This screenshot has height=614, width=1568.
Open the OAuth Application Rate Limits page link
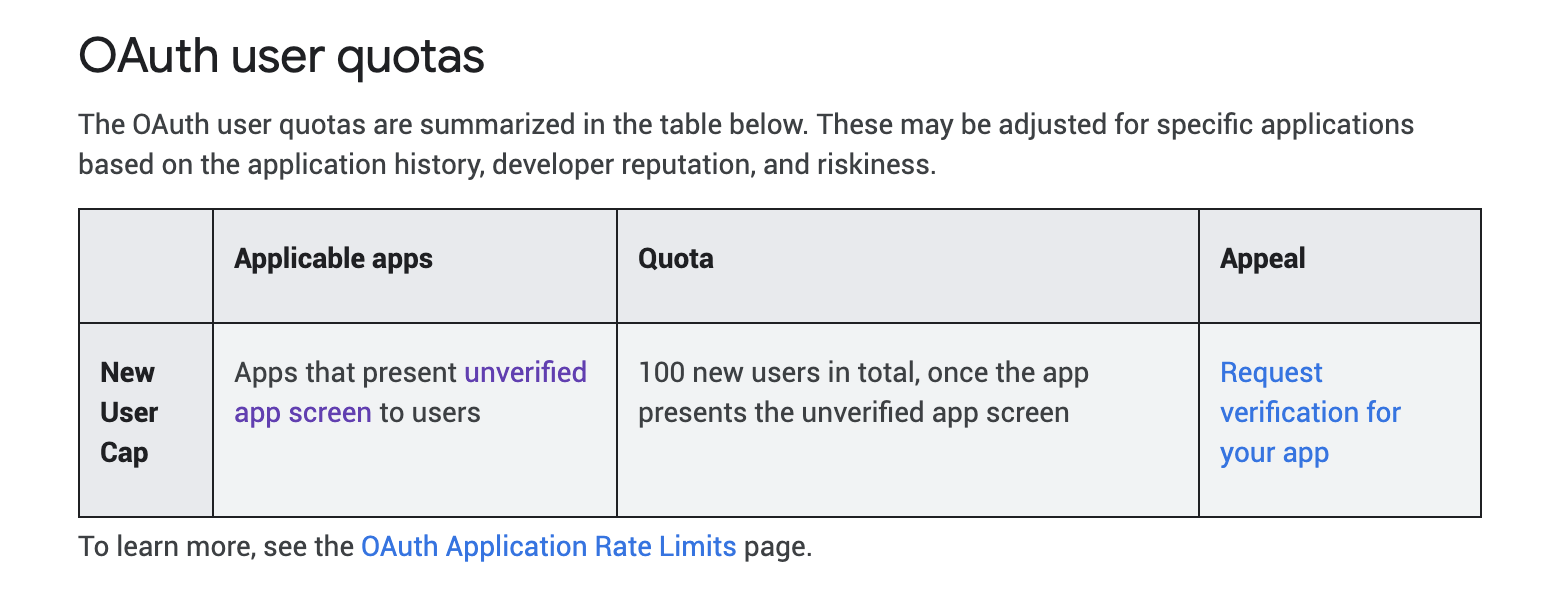coord(548,547)
